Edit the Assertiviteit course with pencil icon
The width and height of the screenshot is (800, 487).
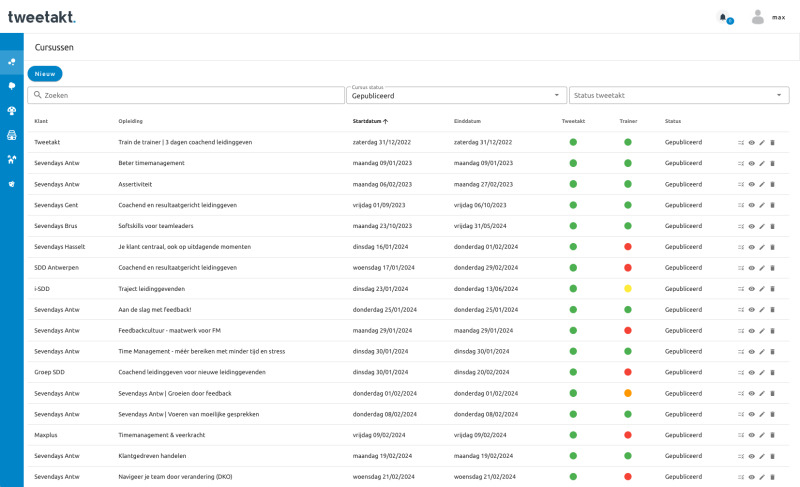coord(762,184)
